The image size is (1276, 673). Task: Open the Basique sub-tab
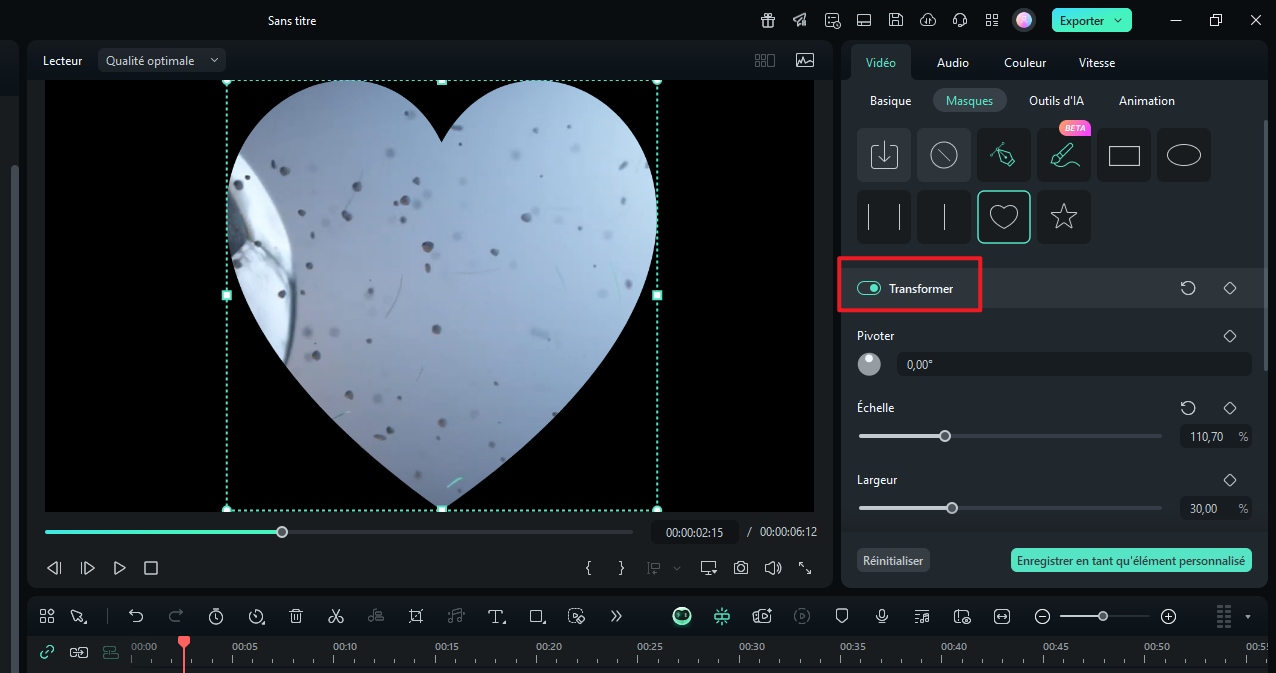(891, 101)
